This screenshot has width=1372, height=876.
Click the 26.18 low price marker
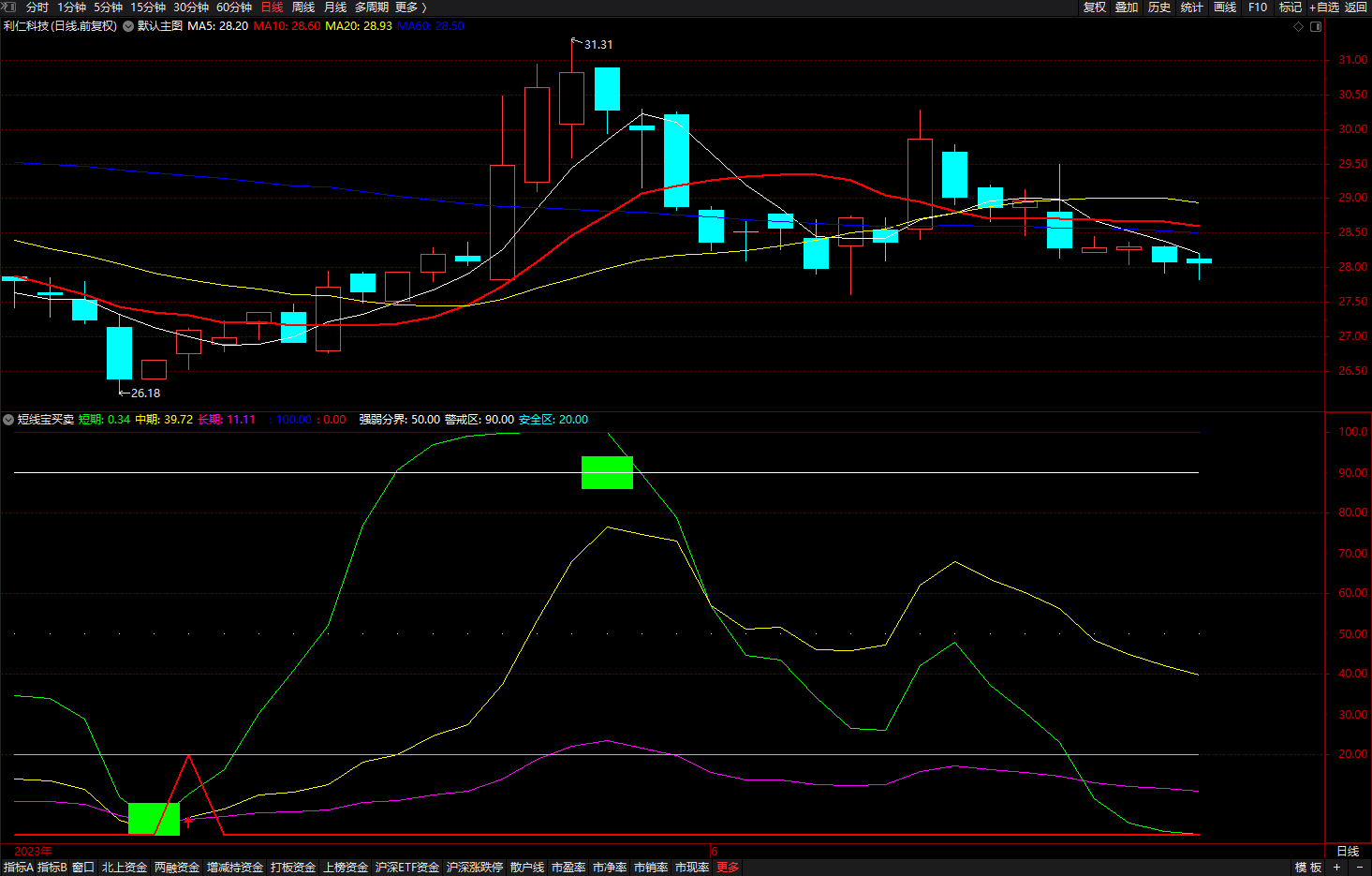click(x=144, y=393)
